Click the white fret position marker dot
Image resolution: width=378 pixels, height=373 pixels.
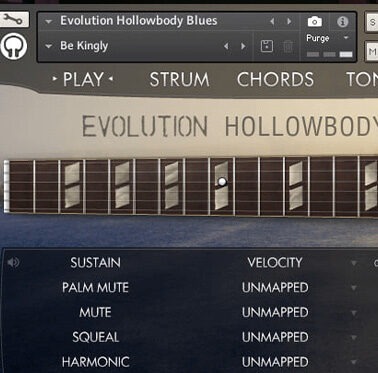coord(222,182)
